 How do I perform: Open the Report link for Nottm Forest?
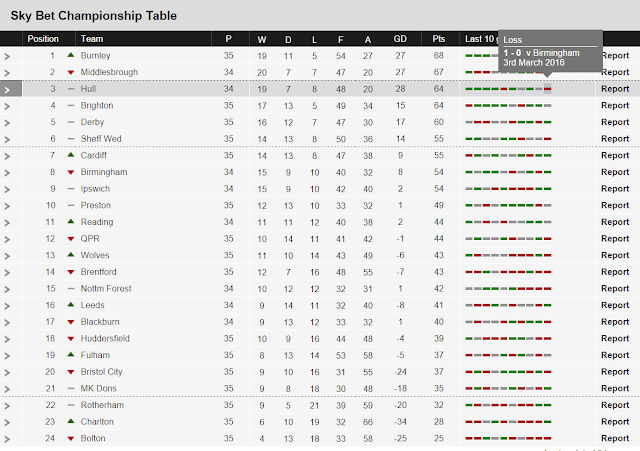click(x=615, y=288)
